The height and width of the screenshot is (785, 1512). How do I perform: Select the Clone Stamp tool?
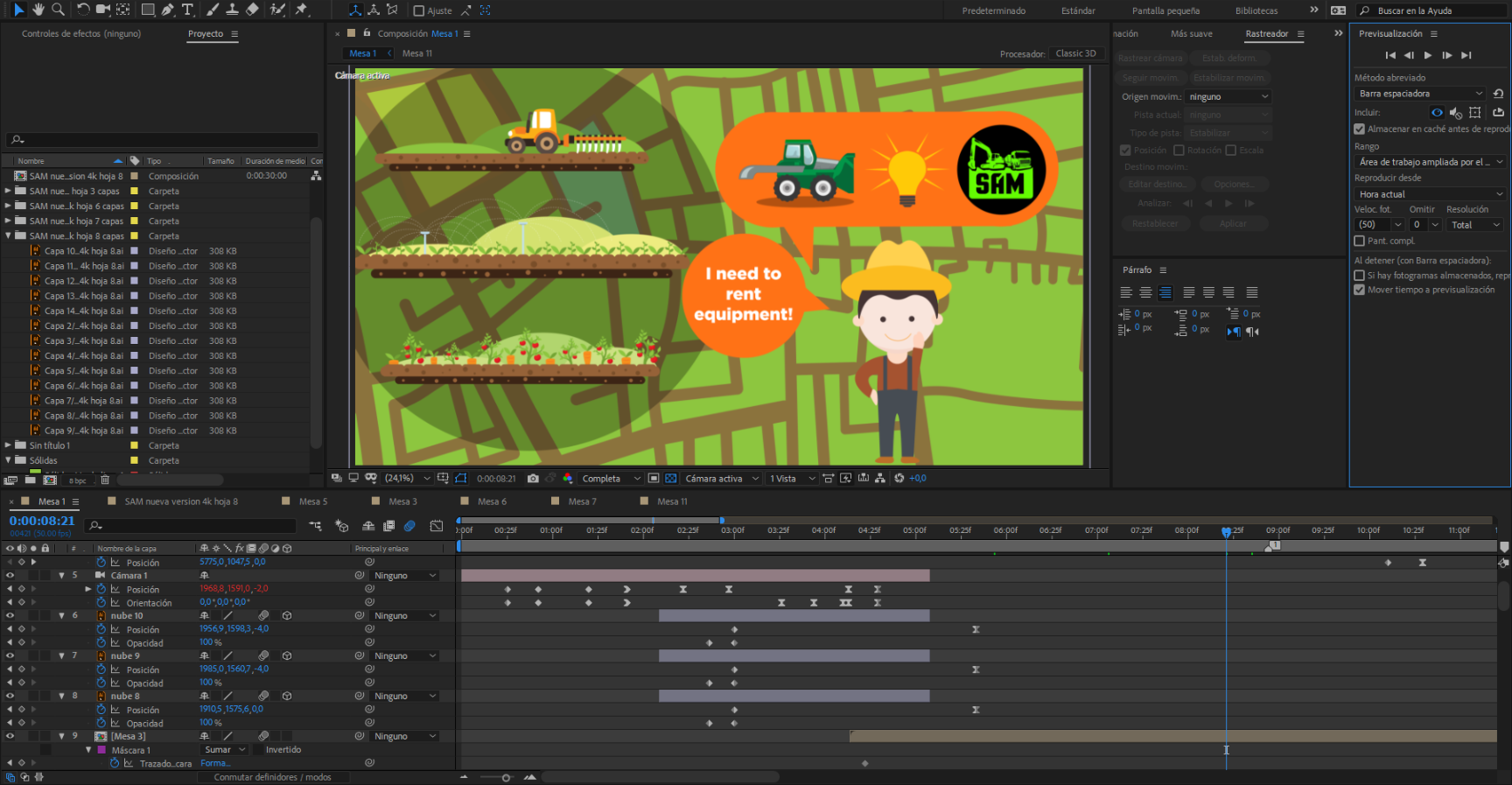(232, 10)
